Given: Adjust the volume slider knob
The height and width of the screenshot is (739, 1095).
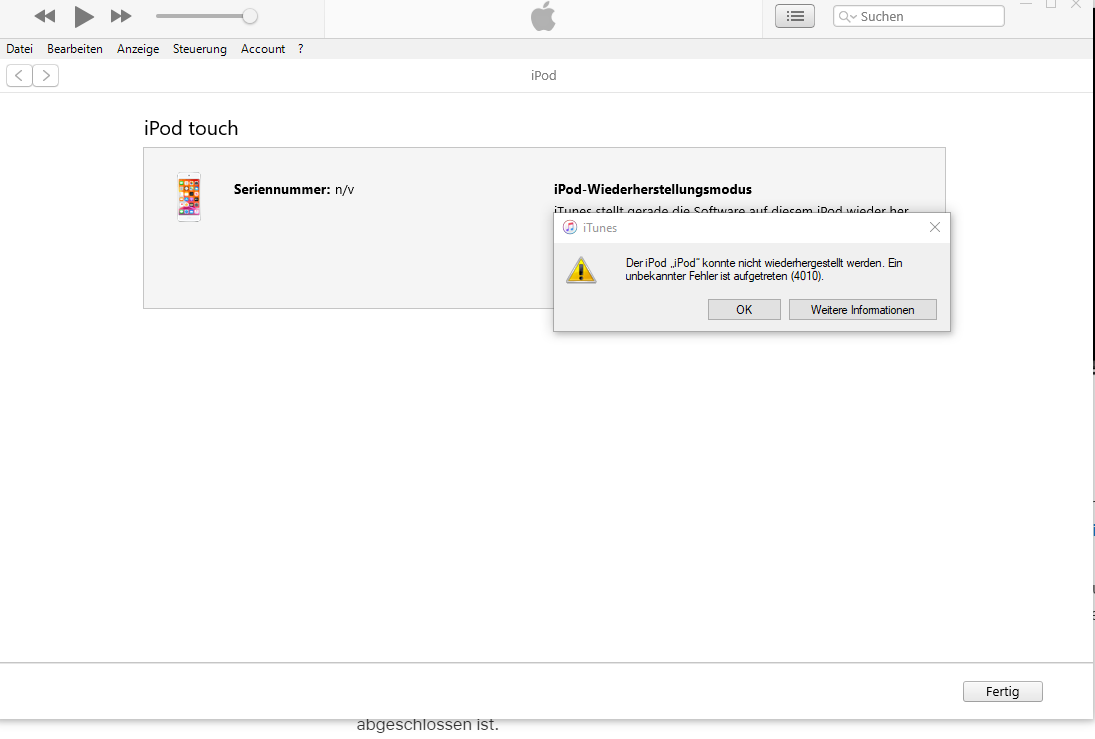Looking at the screenshot, I should 249,16.
